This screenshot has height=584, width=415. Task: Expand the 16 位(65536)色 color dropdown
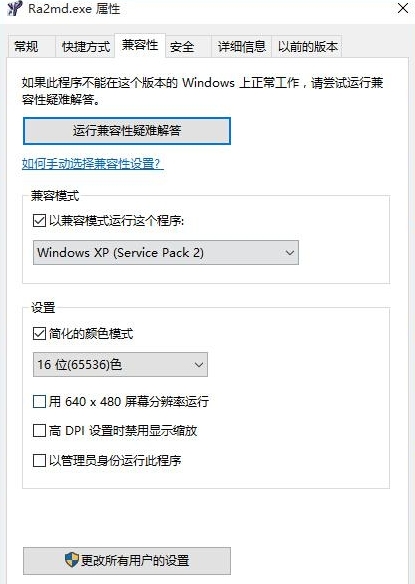(120, 364)
